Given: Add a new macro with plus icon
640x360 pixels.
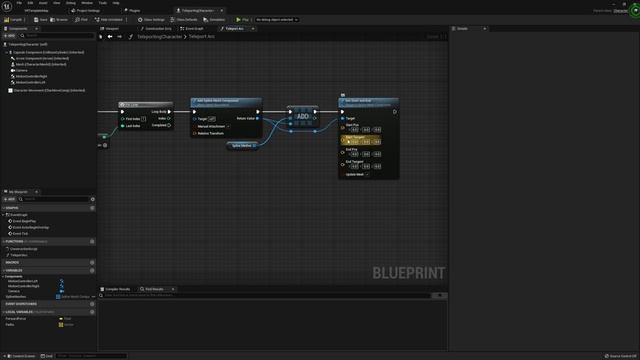Looking at the screenshot, I should pyautogui.click(x=92, y=262).
